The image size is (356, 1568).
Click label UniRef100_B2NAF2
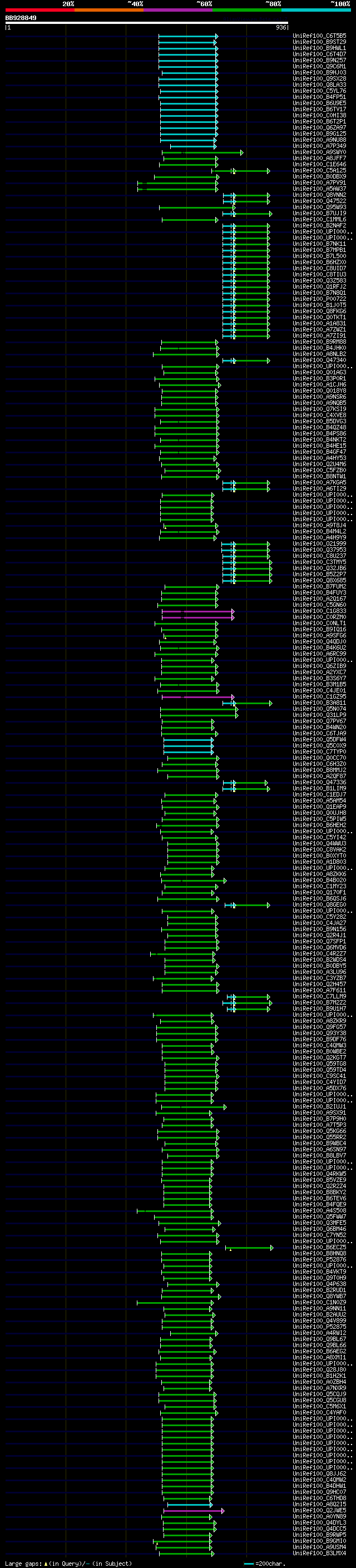pyautogui.click(x=319, y=225)
